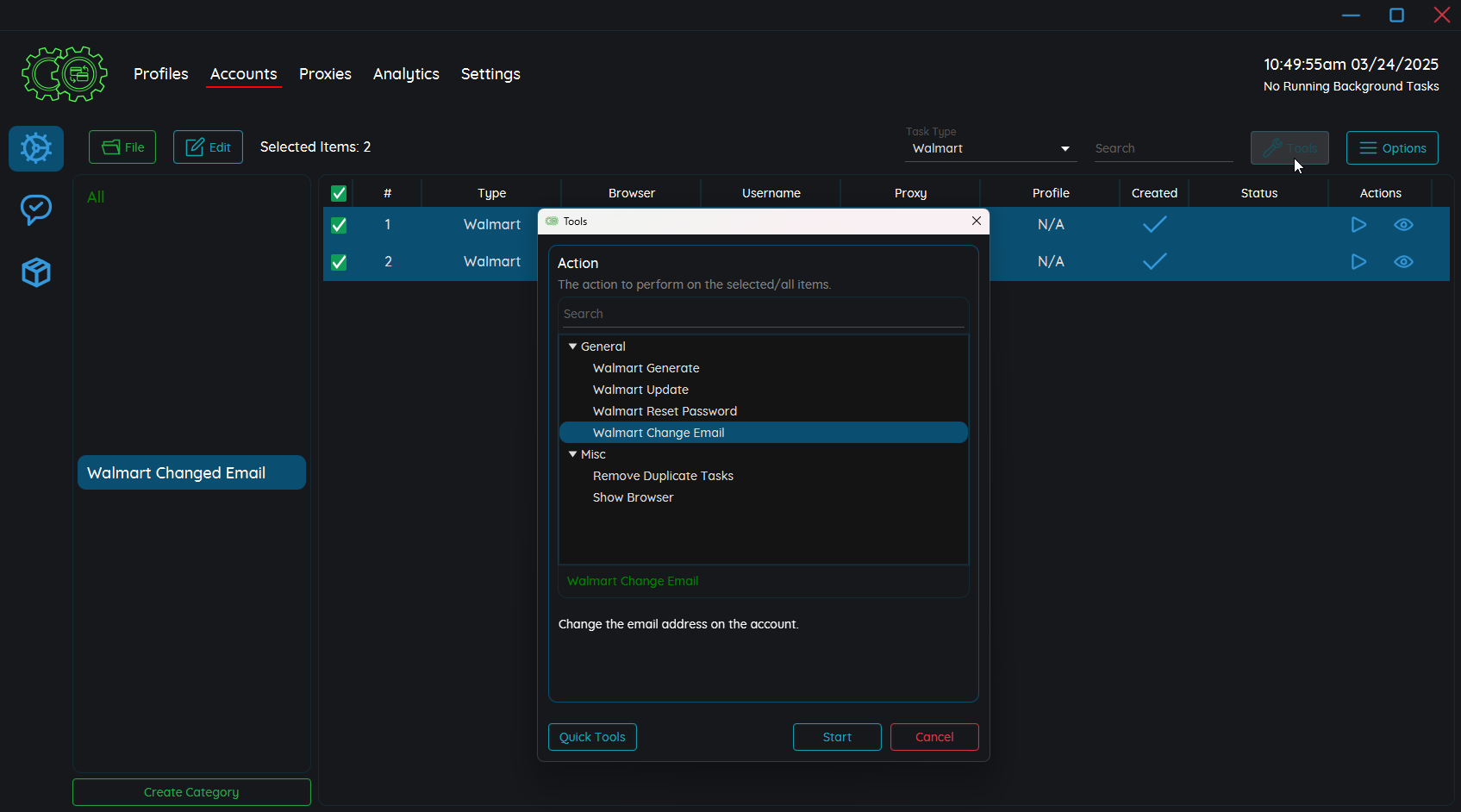
Task: Click the gear icon in left sidebar
Action: [x=36, y=148]
